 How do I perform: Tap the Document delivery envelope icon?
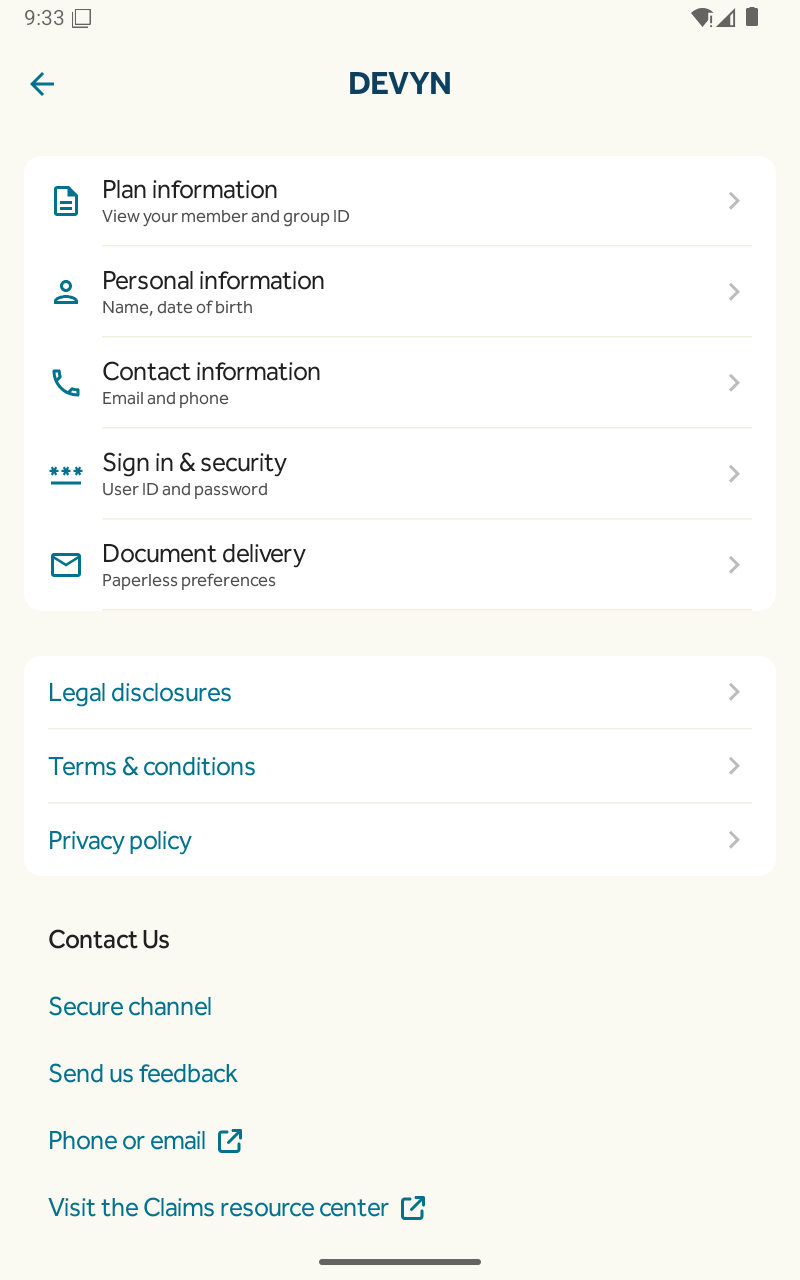click(66, 565)
